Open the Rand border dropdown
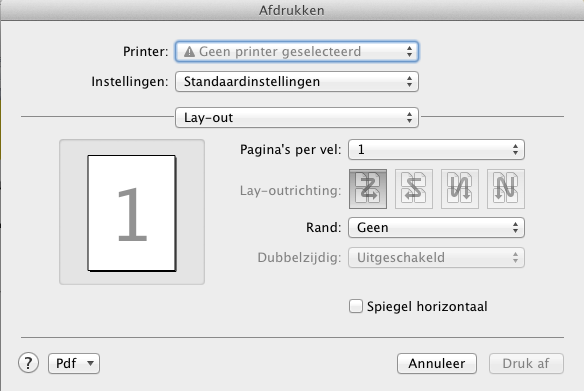This screenshot has width=584, height=391. [x=436, y=227]
